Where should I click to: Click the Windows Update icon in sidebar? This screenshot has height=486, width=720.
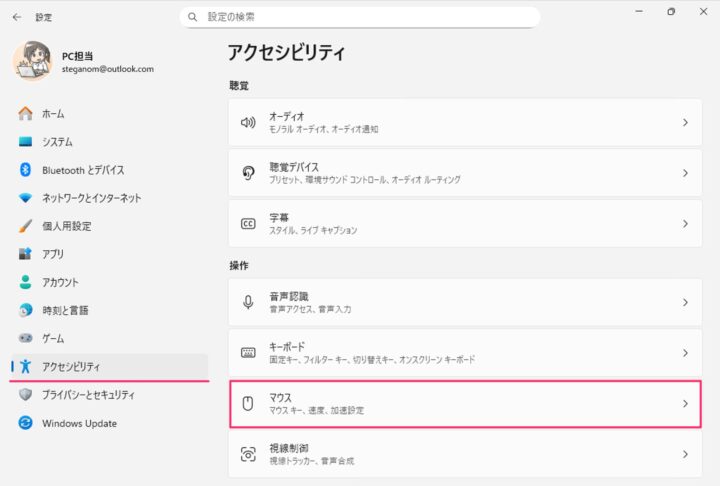(x=26, y=423)
